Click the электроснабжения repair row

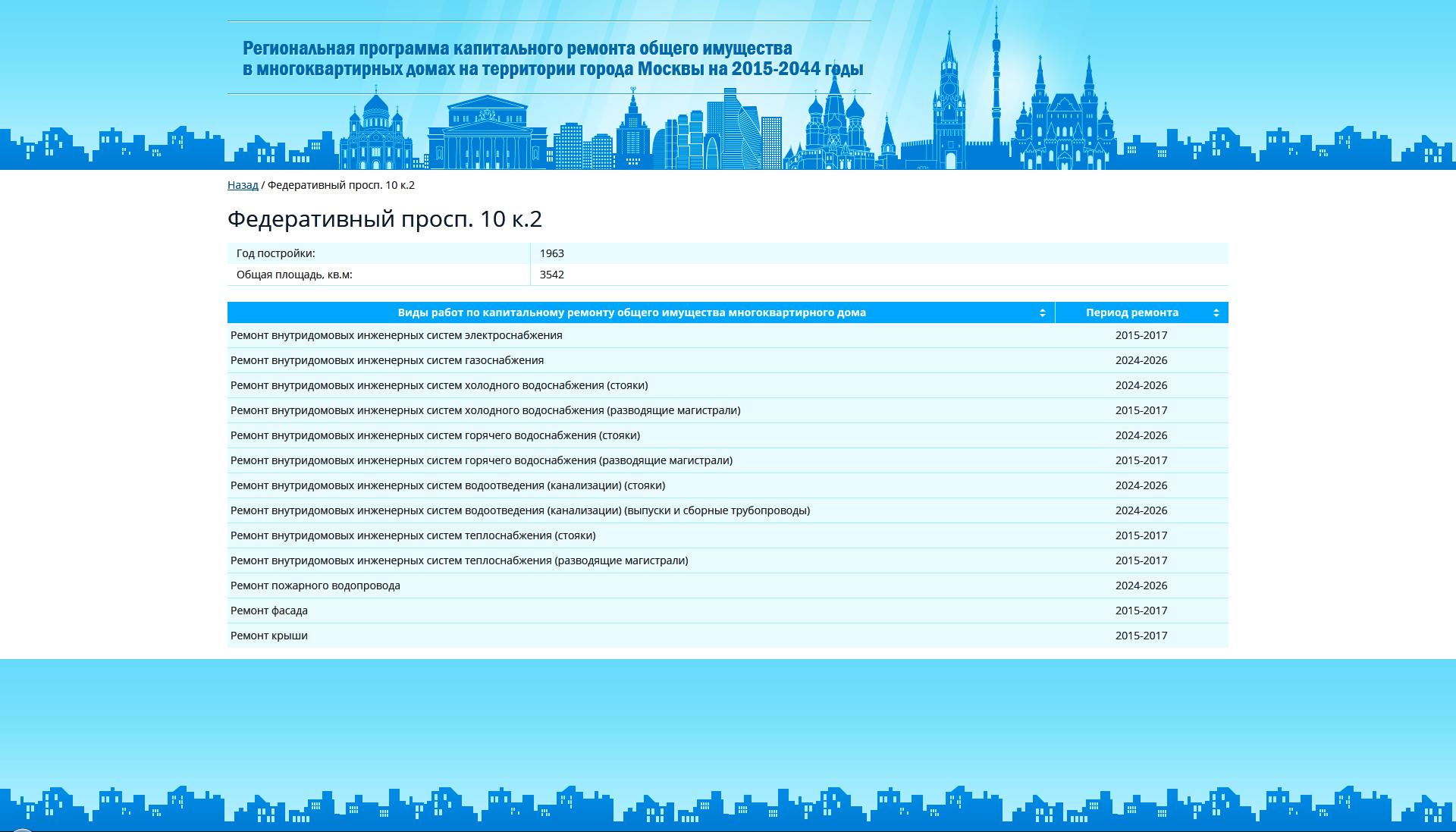pyautogui.click(x=397, y=335)
